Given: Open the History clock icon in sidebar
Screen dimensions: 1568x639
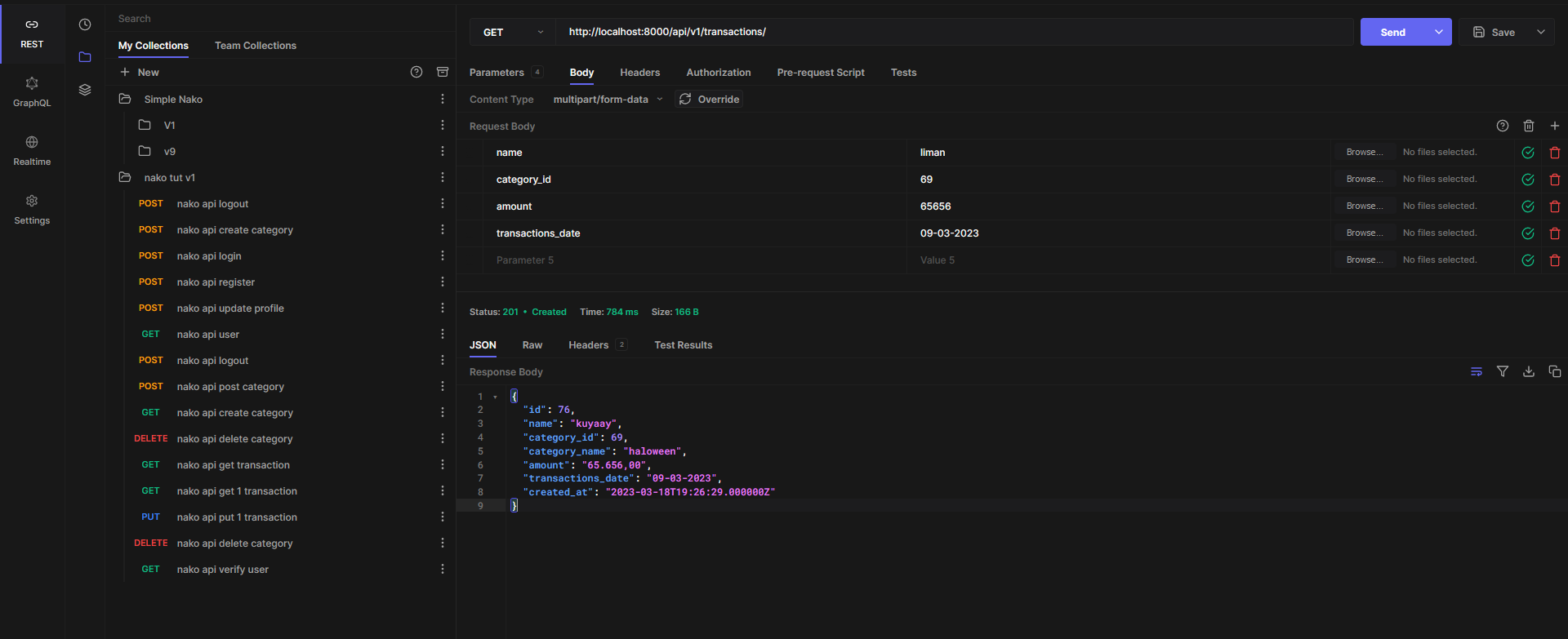Looking at the screenshot, I should 85,24.
